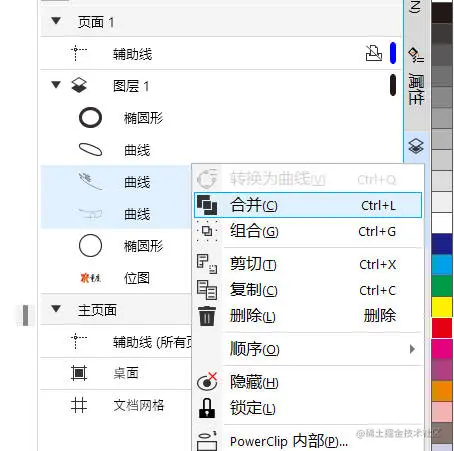454x451 pixels.
Task: Choose PowerClip 内部 menu entry
Action: tap(308, 441)
